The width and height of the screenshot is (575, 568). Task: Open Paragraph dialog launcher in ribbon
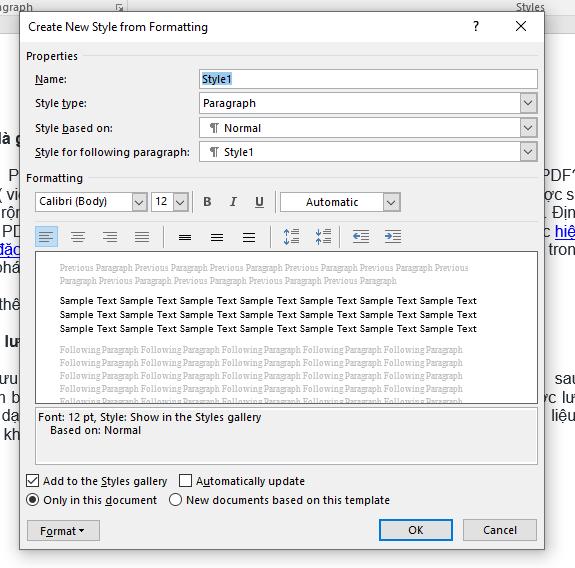tap(119, 7)
